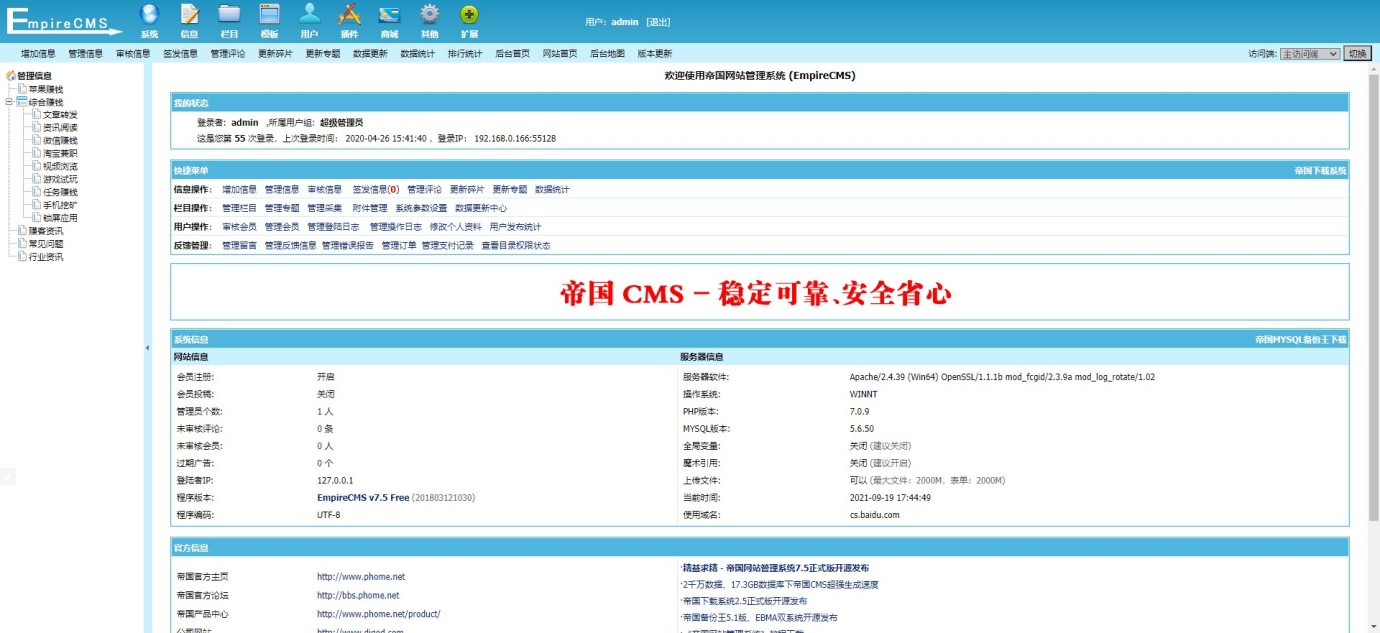The image size is (1380, 633).
Task: Go to 后台首页 in the top bar
Action: 512,54
